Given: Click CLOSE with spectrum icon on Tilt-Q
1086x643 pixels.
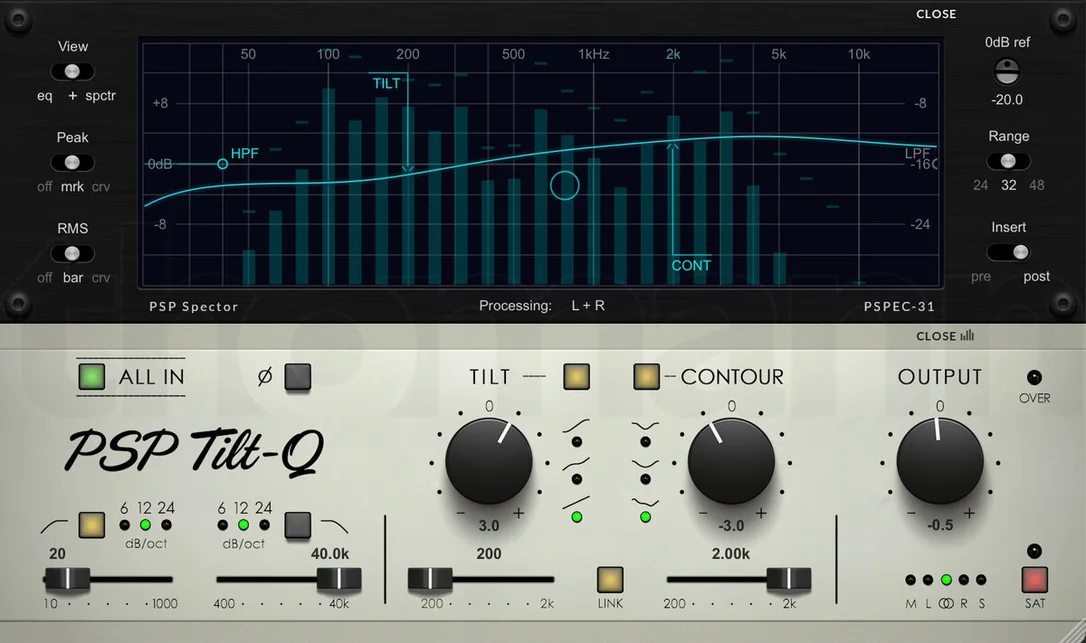Looking at the screenshot, I should [x=945, y=336].
